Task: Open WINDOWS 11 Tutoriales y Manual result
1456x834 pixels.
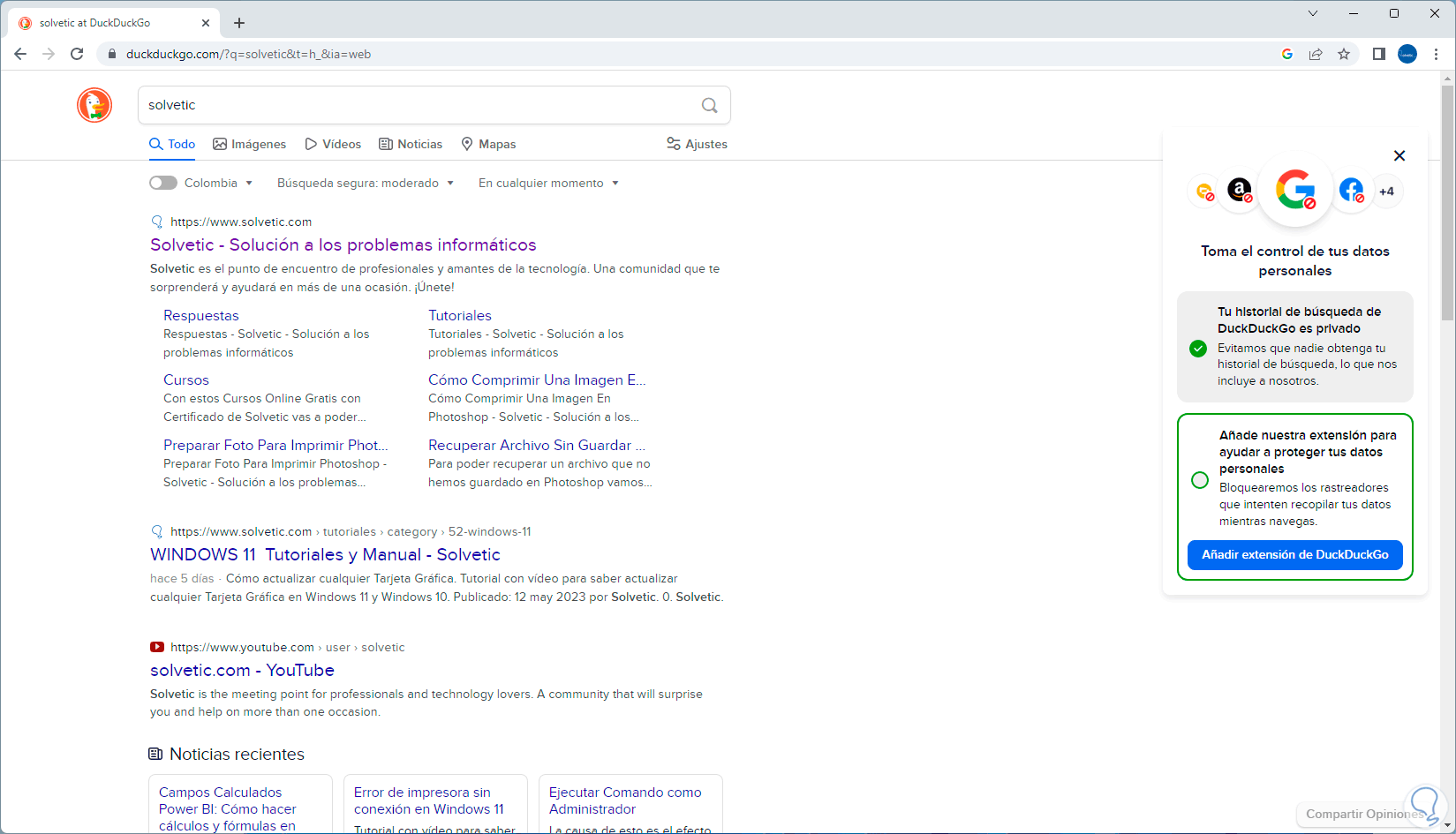Action: tap(325, 554)
